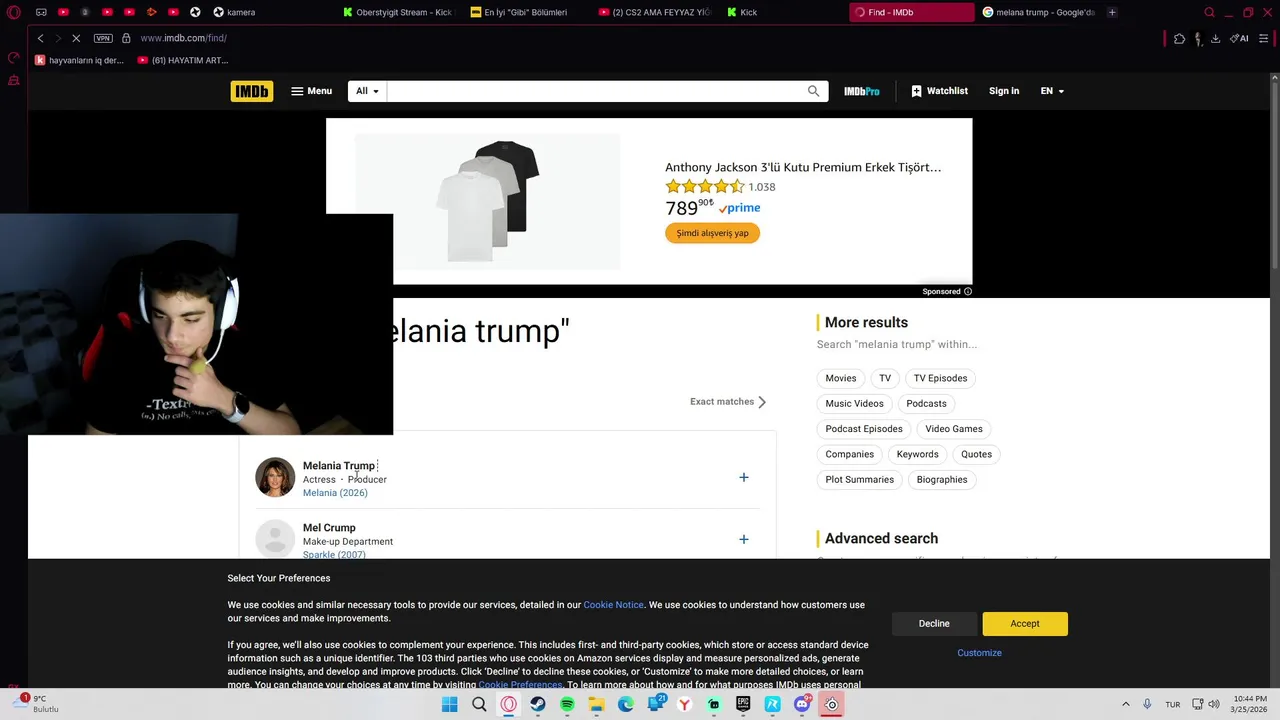Accept the cookie preferences
Screen dimensions: 1280x720
coord(1025,624)
